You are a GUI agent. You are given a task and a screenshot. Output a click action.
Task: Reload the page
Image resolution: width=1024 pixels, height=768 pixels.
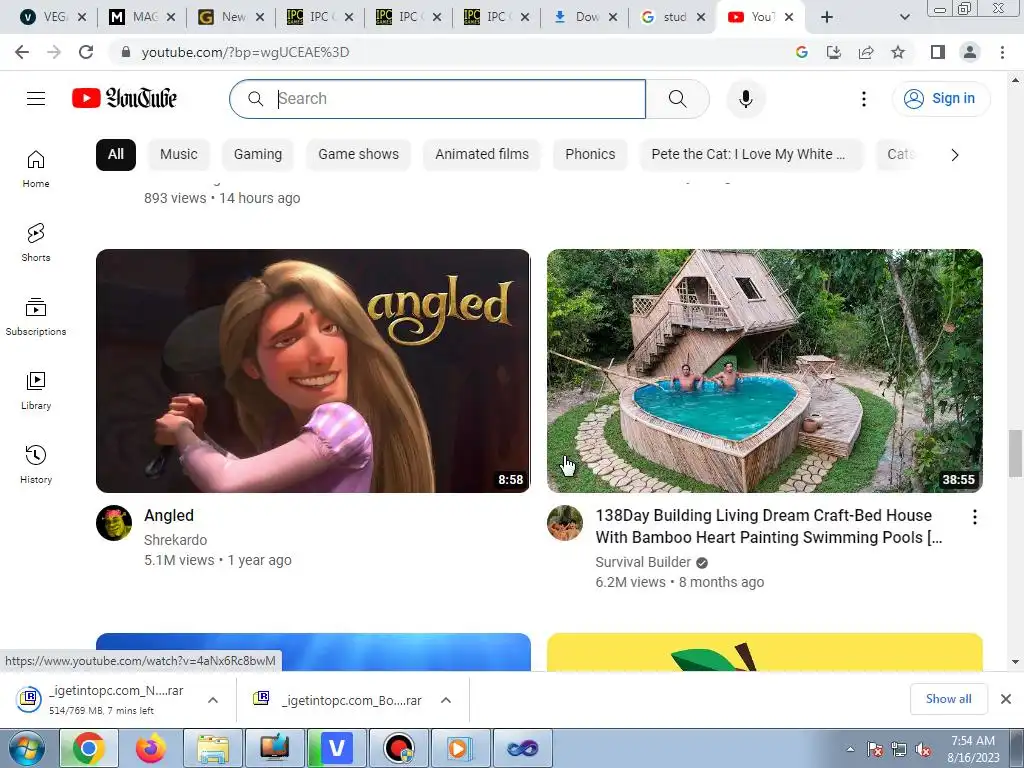(x=86, y=52)
